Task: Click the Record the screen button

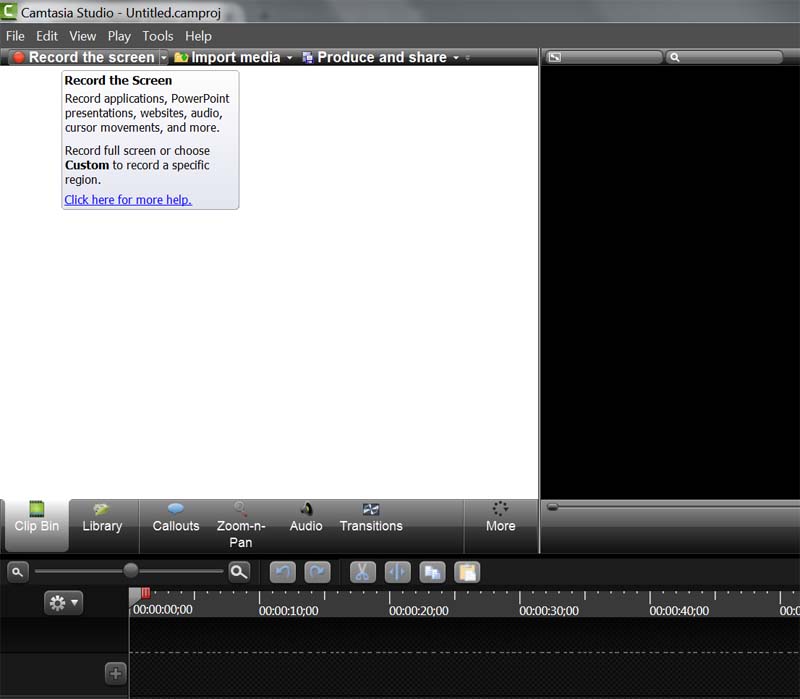Action: [83, 57]
